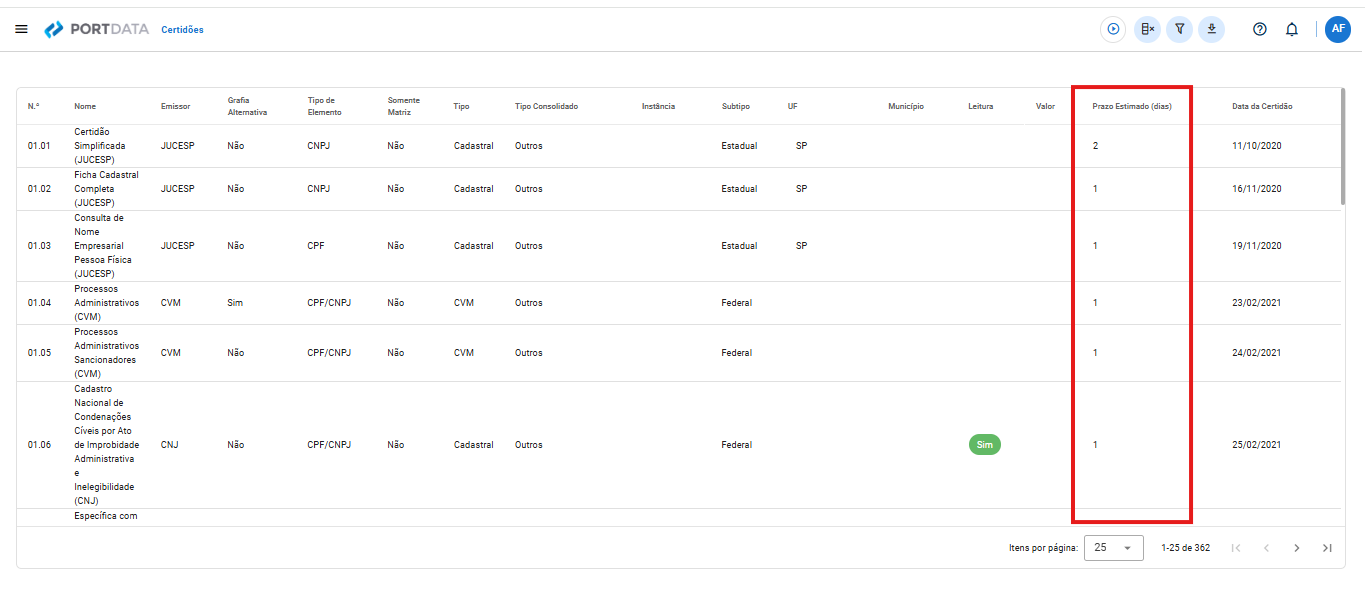Viewport: 1365px width, 605px height.
Task: Open the Itens por página dropdown
Action: point(1114,548)
